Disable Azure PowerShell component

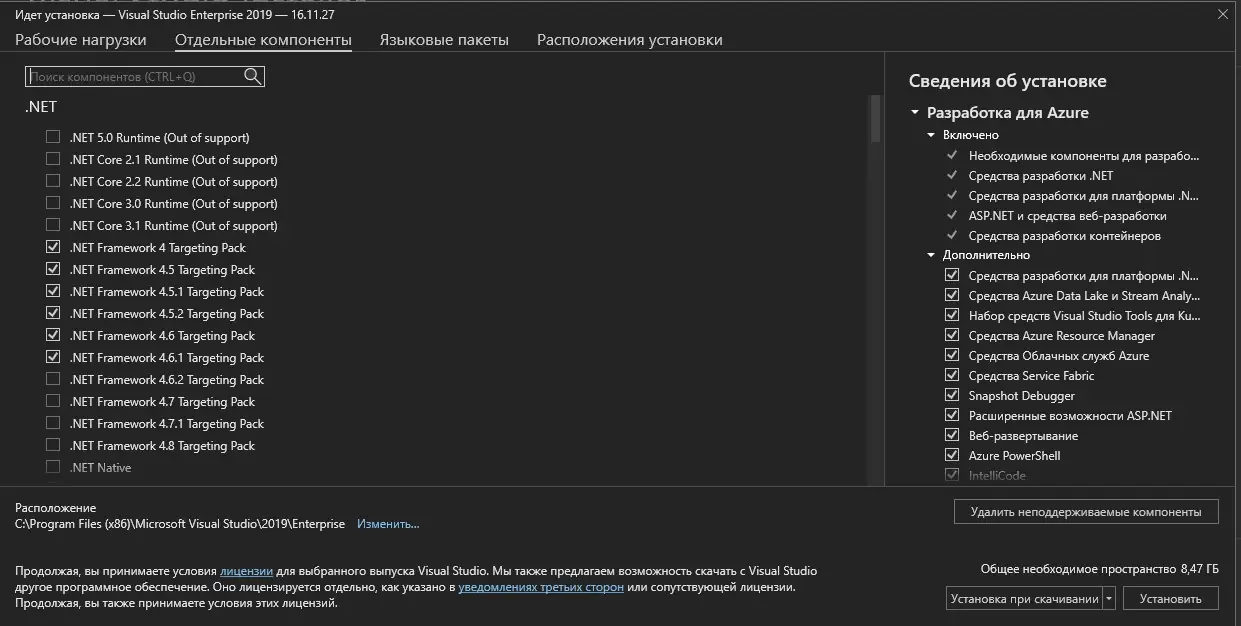(952, 456)
